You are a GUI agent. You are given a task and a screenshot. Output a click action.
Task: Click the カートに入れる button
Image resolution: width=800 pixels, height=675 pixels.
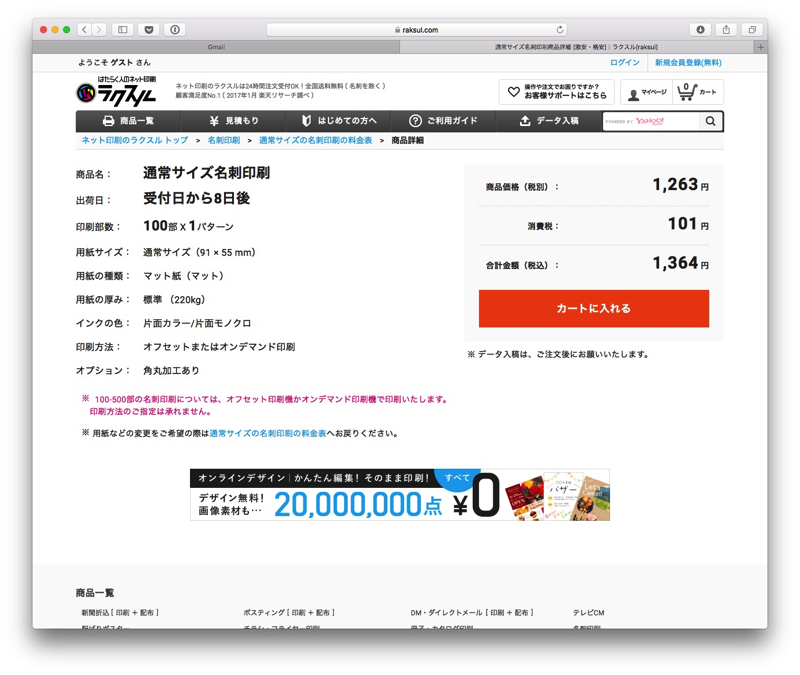pyautogui.click(x=593, y=308)
